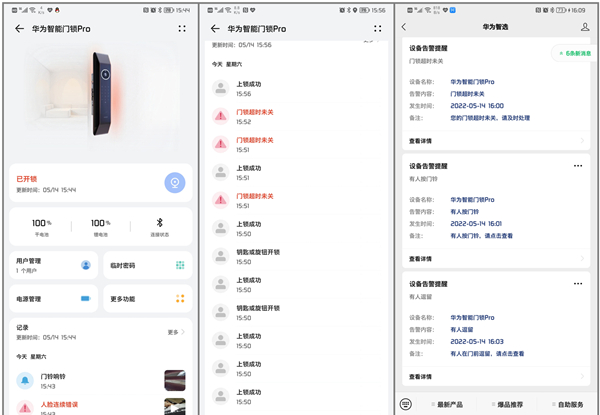
Task: Tap 更新时间: 05/14 15:56 in record list
Action: click(241, 45)
